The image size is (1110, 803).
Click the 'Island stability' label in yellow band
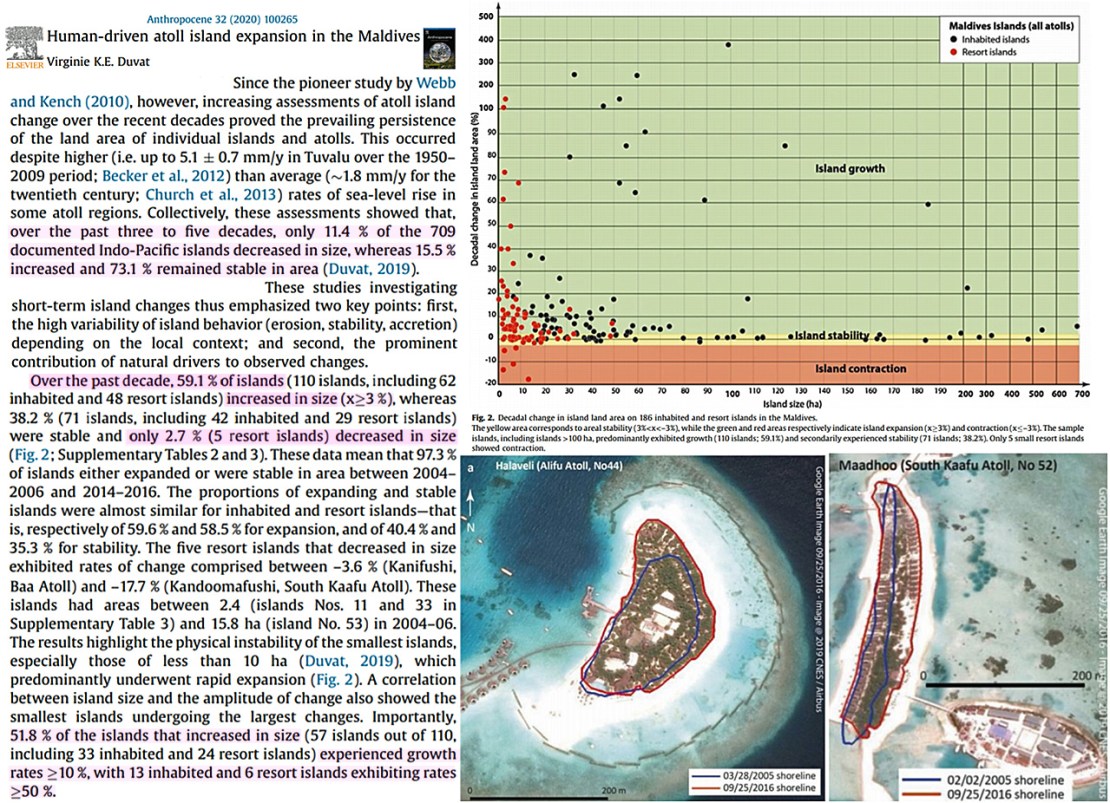tap(829, 335)
